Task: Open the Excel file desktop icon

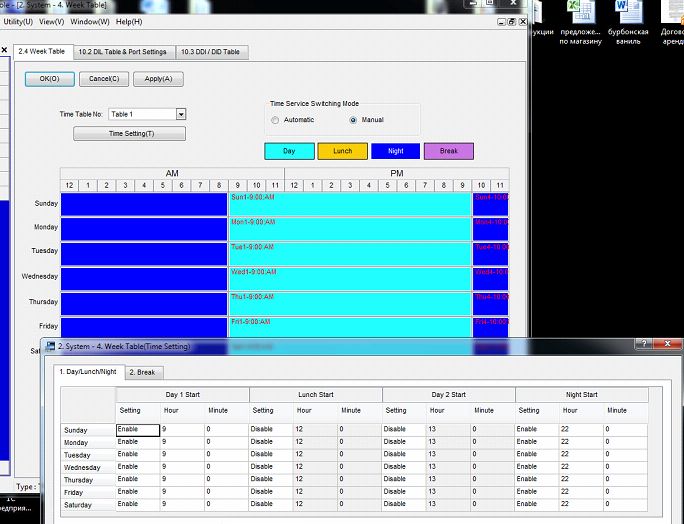Action: click(581, 22)
